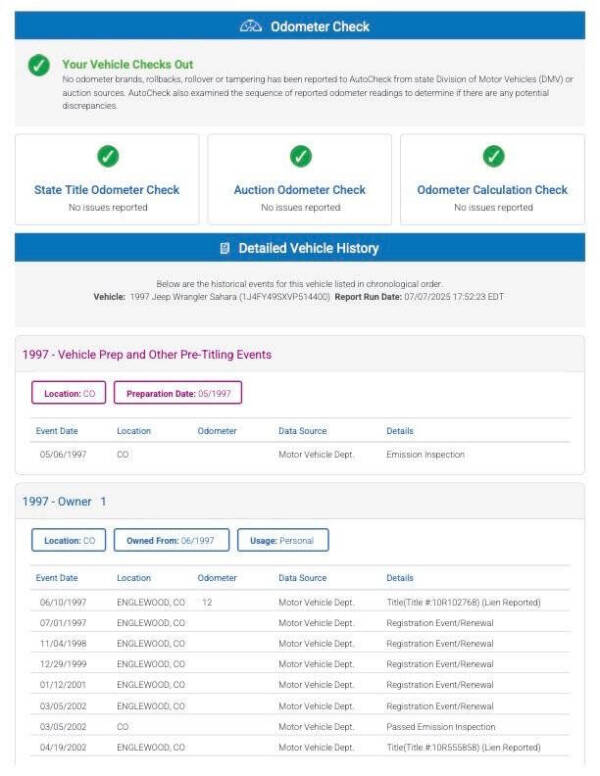Click the Preparation Date: 05/1997 badge
Screen dimensions: 600x776
178,394
